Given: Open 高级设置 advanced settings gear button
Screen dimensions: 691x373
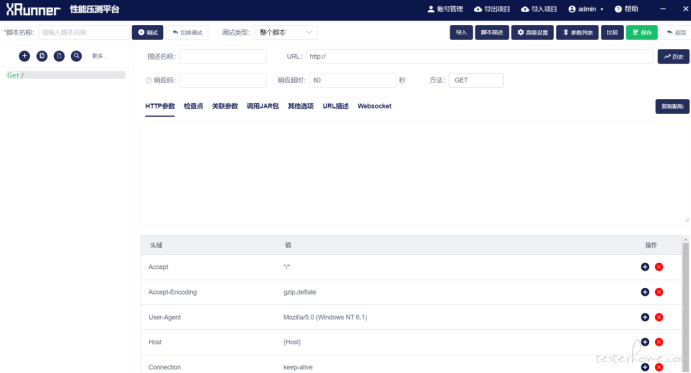Looking at the screenshot, I should pos(532,32).
